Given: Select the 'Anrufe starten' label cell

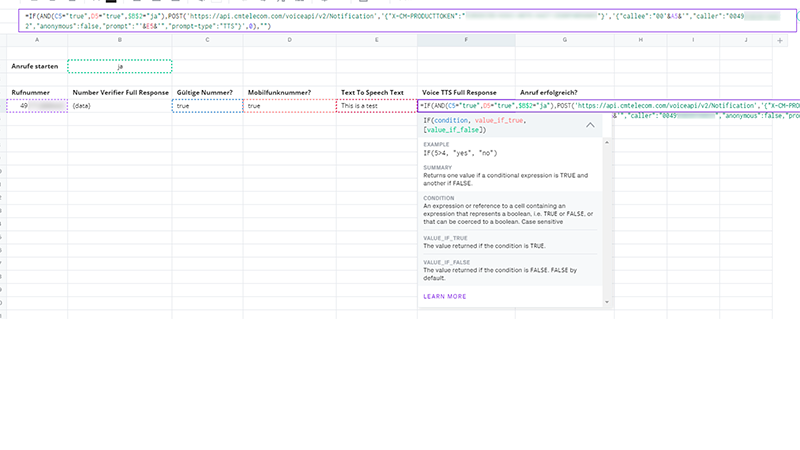Looking at the screenshot, I should (37, 66).
